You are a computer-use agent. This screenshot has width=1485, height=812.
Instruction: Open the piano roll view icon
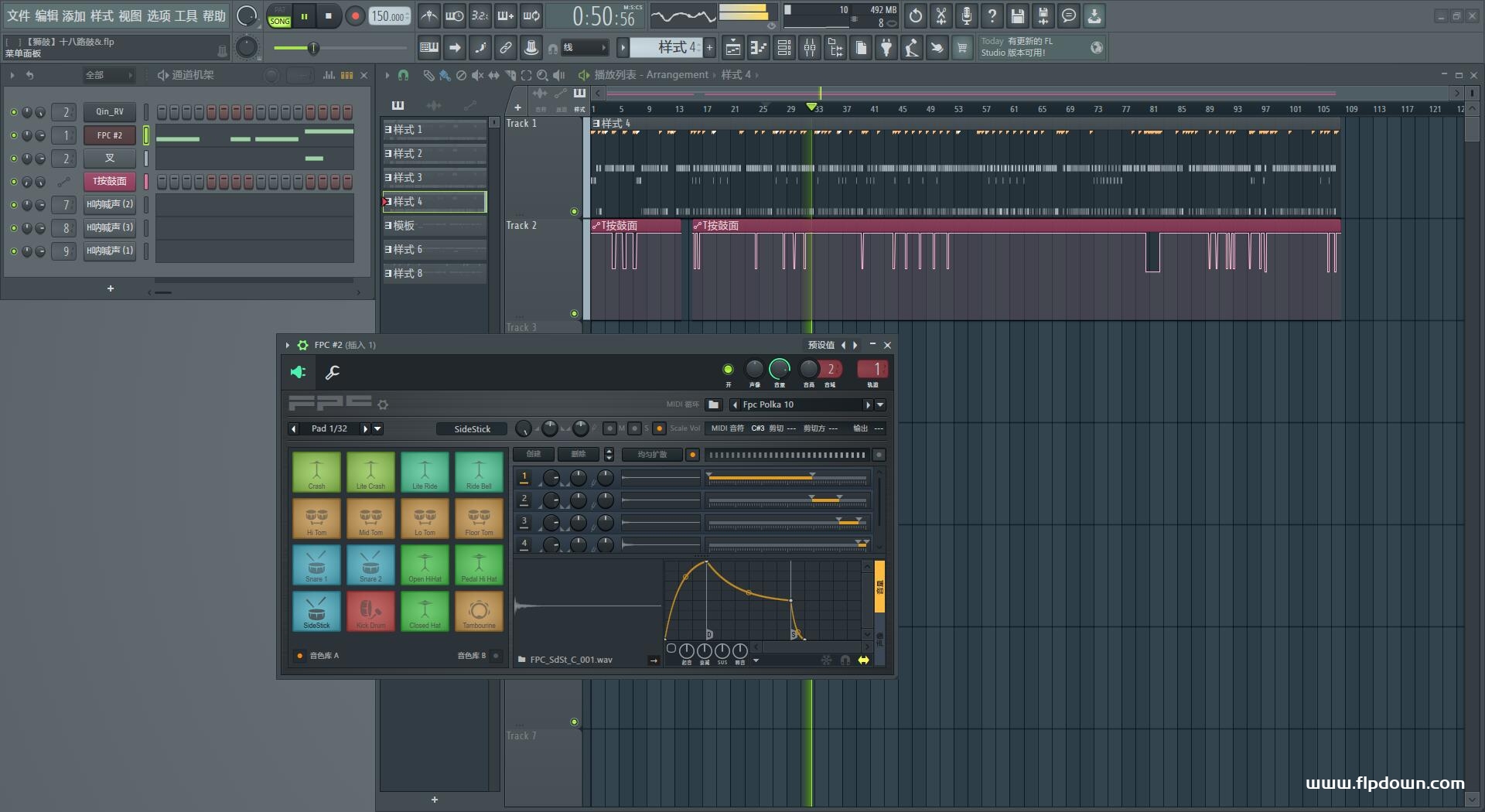[x=759, y=48]
